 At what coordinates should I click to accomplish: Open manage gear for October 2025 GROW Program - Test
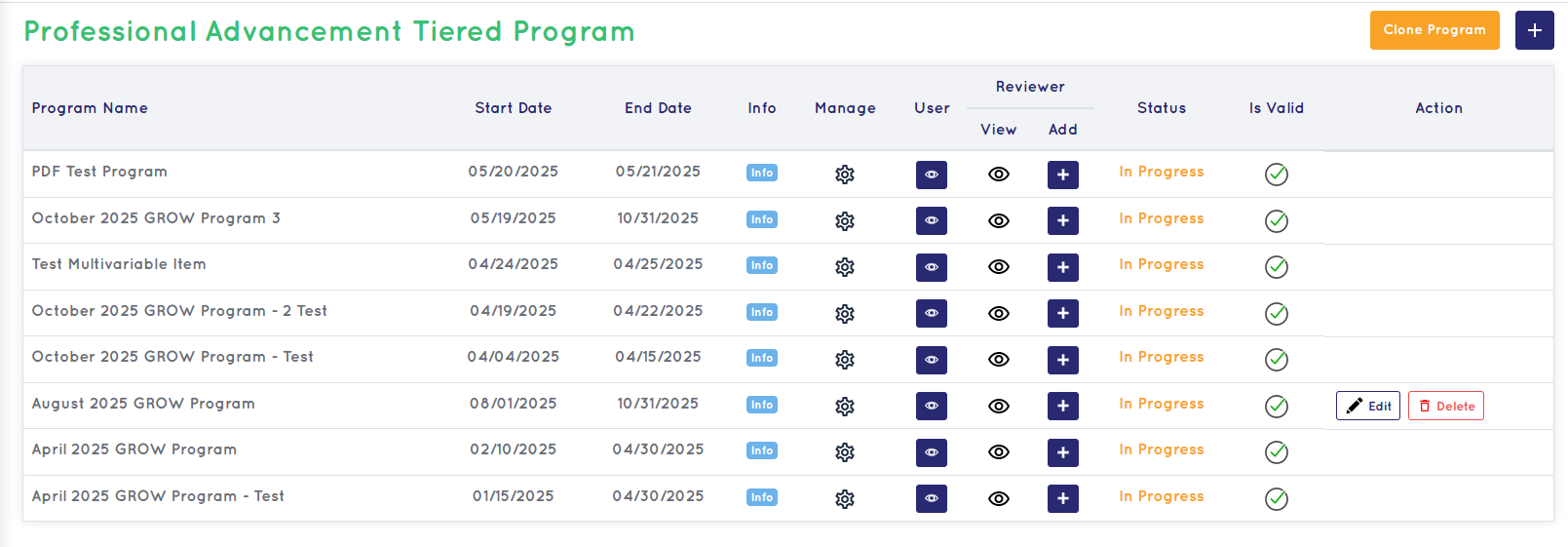click(x=845, y=360)
